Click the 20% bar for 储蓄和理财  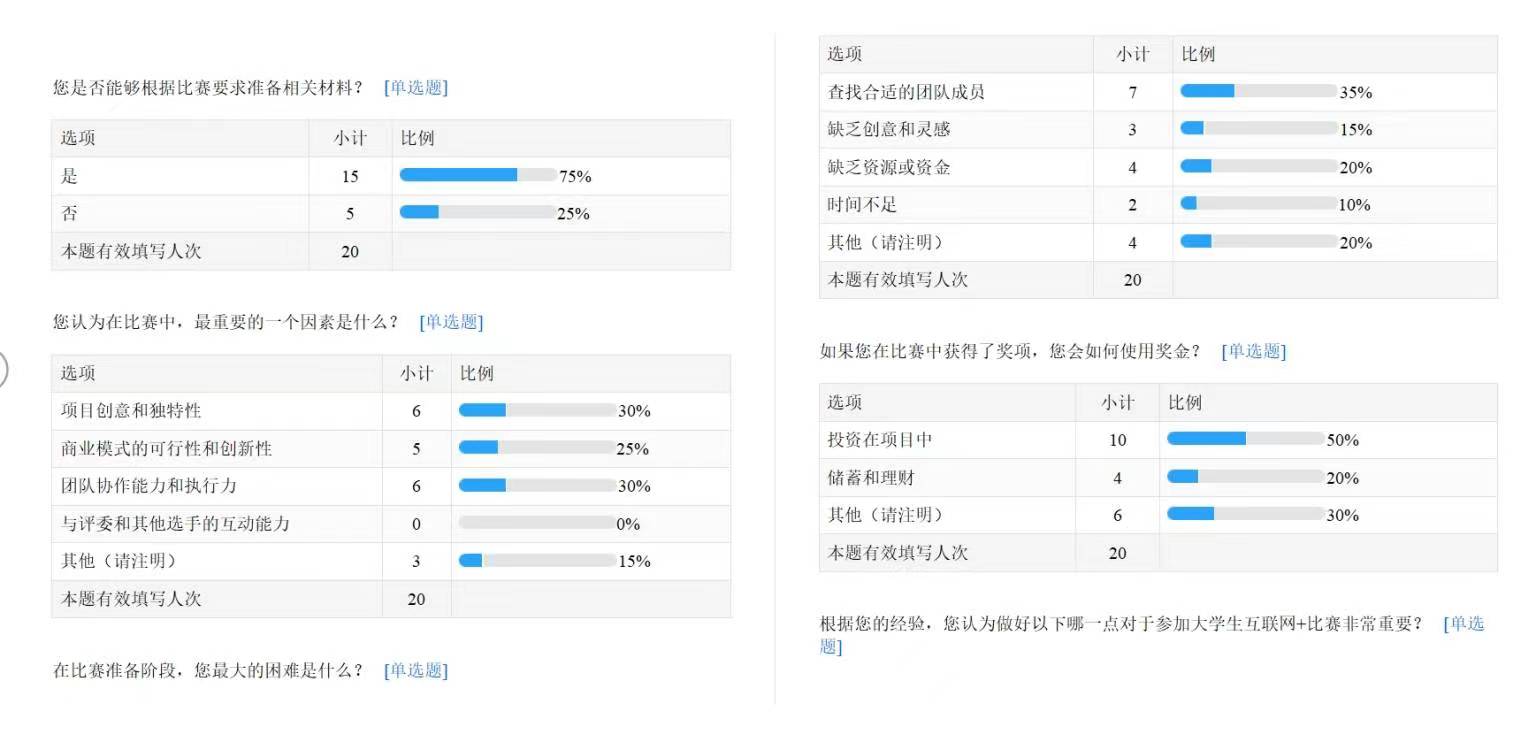(1245, 477)
